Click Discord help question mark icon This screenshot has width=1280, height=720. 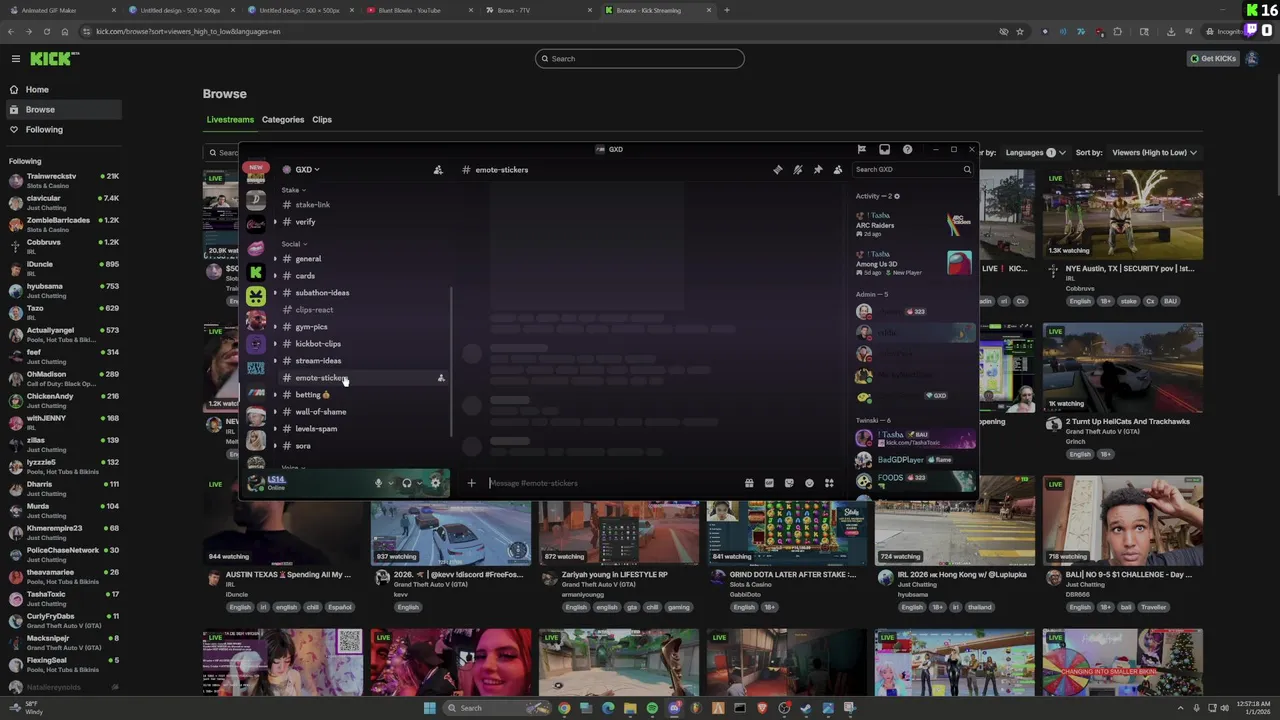click(x=907, y=150)
